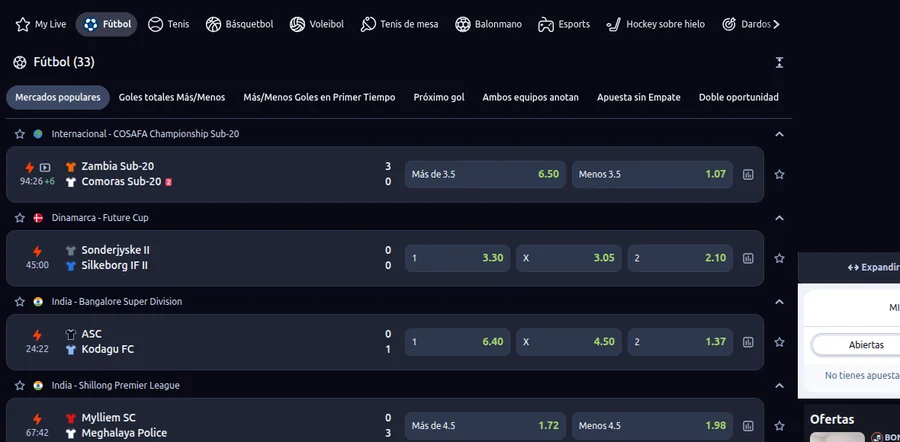Choose Más/Menos Goles en Primer Tiempo filter
The image size is (900, 442).
coord(319,98)
